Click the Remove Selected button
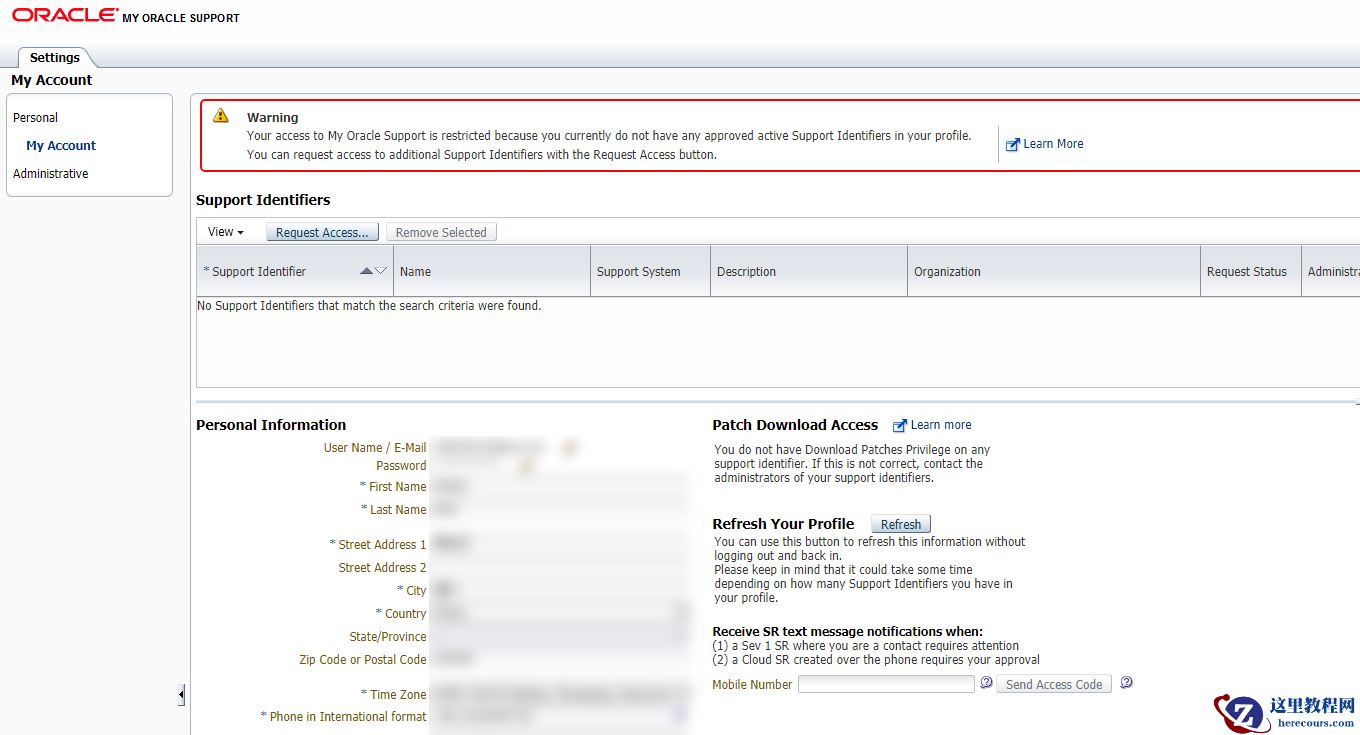 click(x=441, y=232)
